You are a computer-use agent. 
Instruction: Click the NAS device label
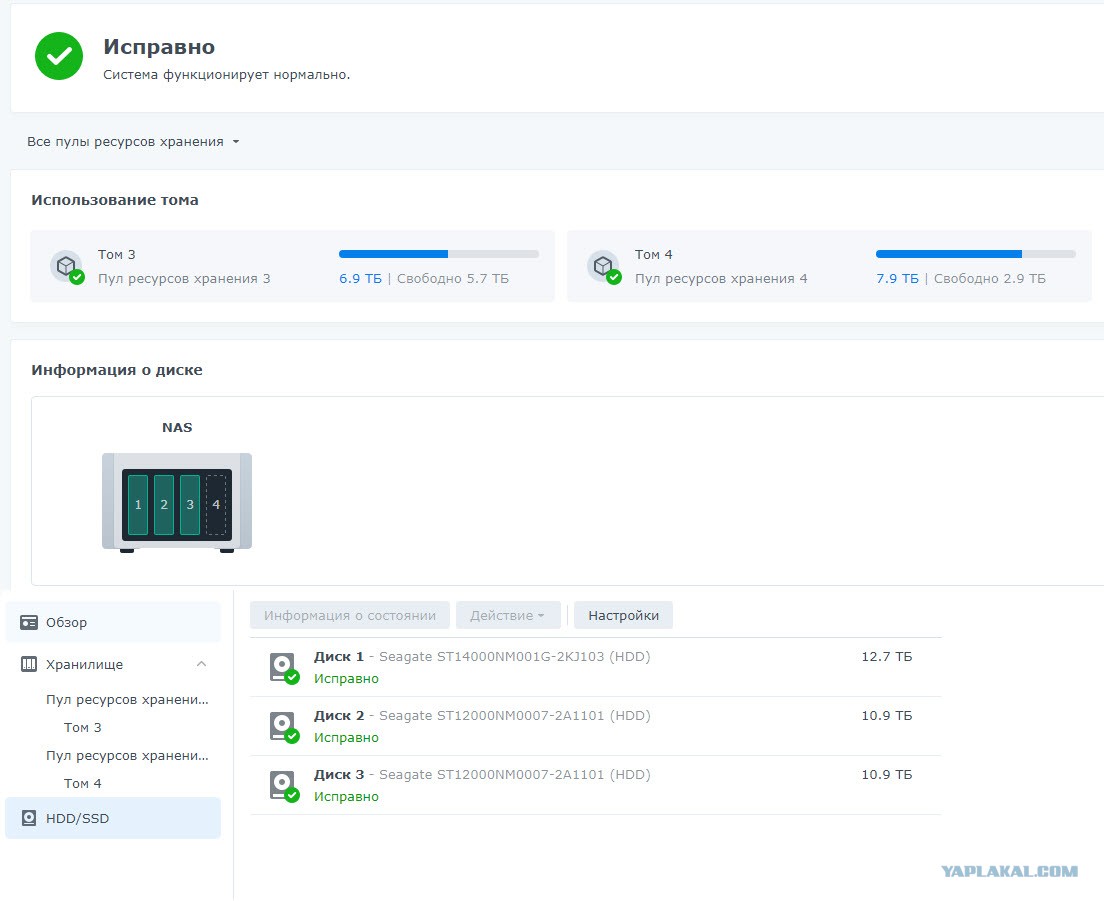(x=177, y=427)
